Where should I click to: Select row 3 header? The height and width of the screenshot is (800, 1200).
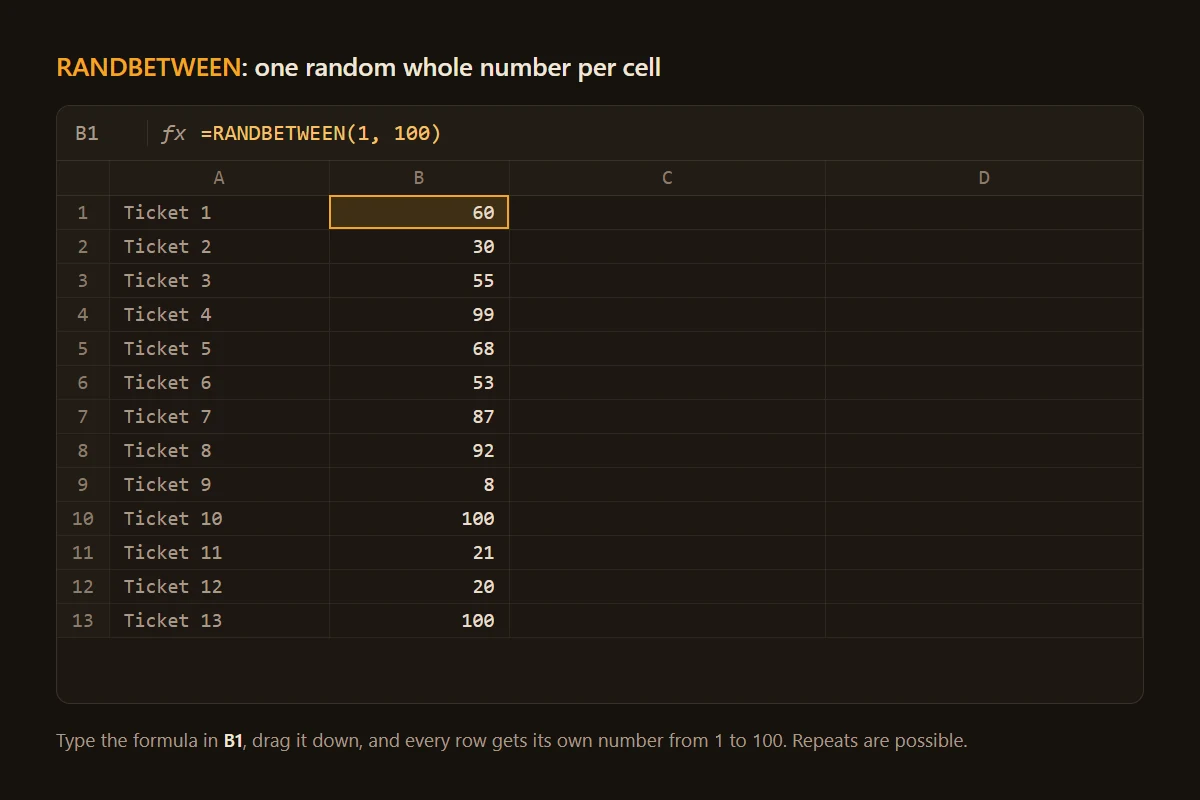pos(83,280)
